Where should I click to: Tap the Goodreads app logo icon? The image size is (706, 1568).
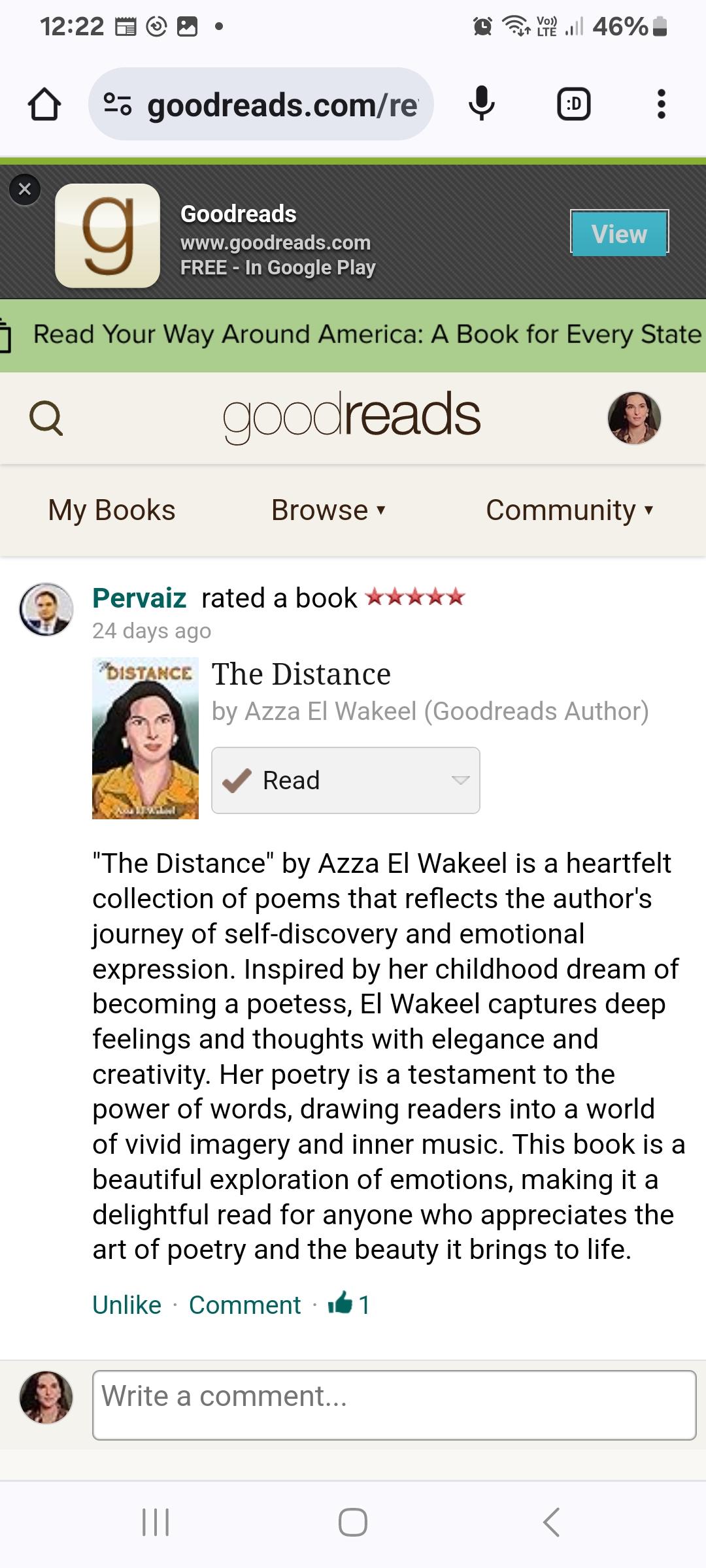[108, 236]
